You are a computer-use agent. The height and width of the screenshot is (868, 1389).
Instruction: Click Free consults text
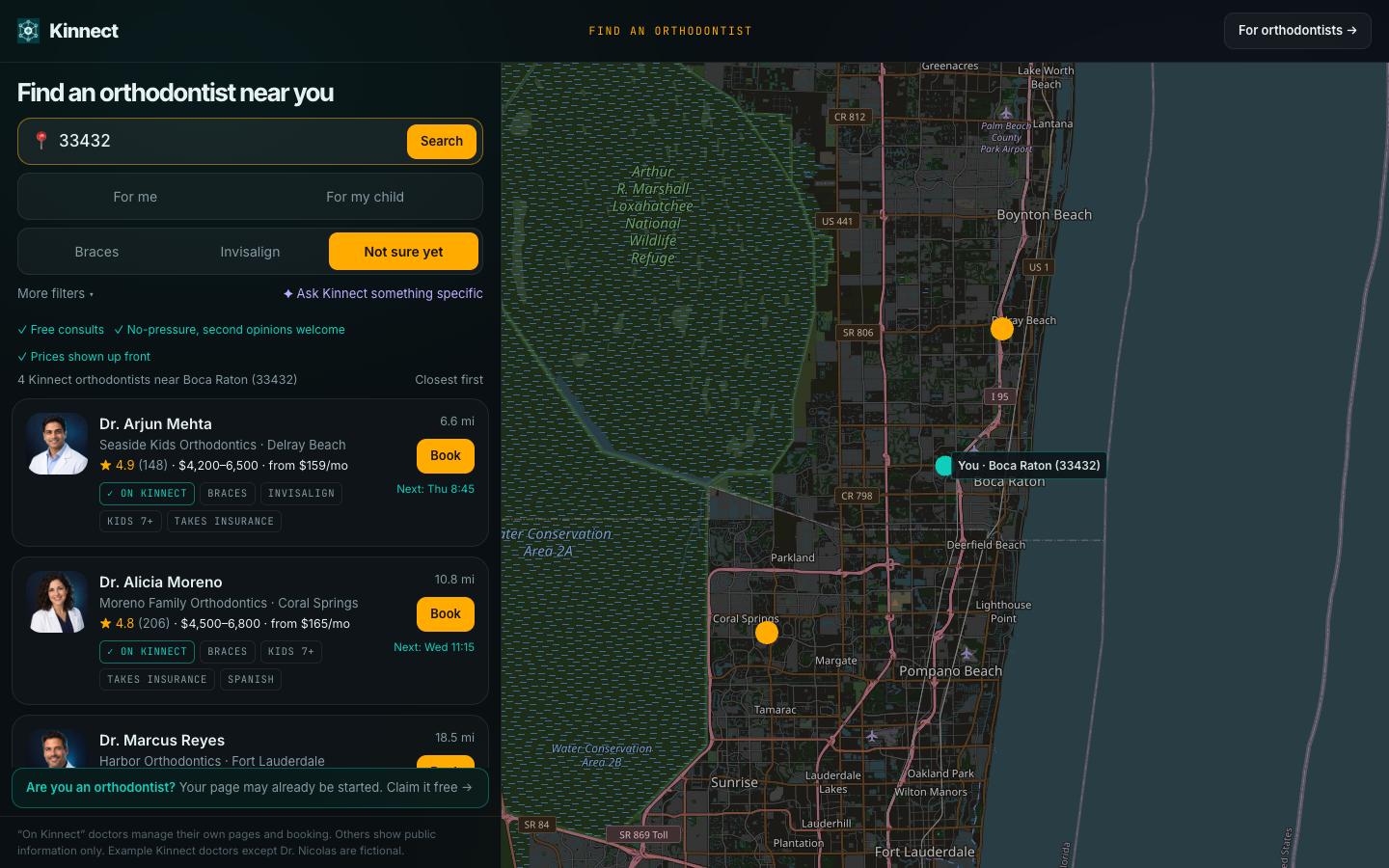click(61, 330)
